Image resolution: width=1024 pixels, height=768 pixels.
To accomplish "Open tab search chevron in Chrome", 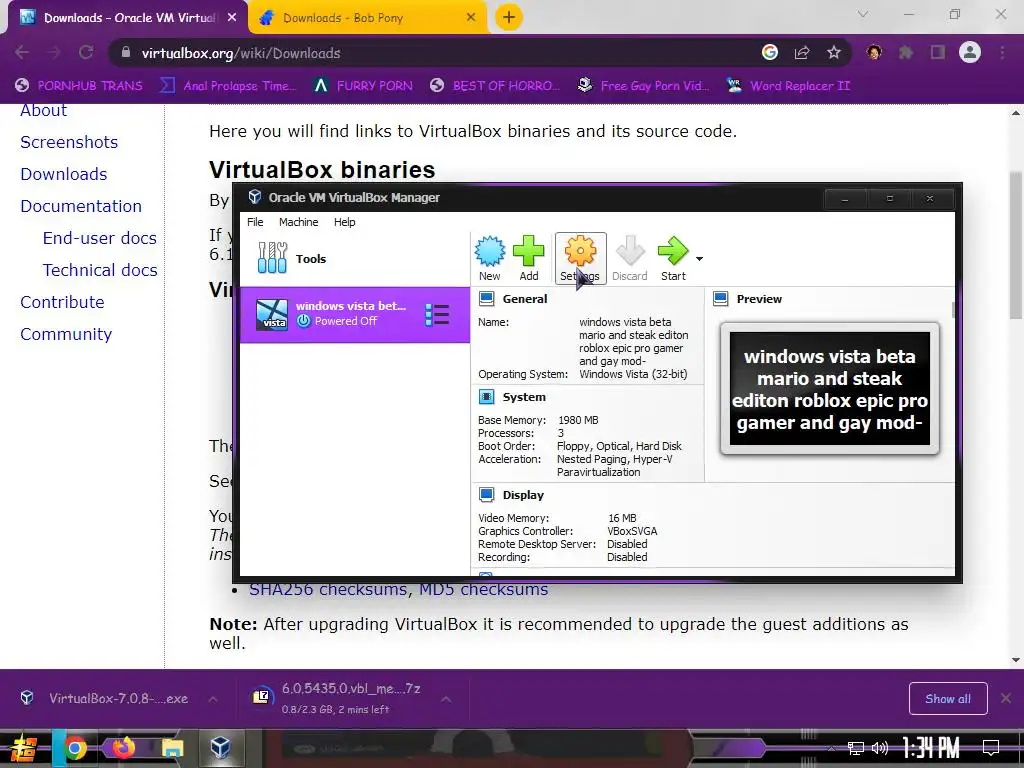I will point(863,14).
